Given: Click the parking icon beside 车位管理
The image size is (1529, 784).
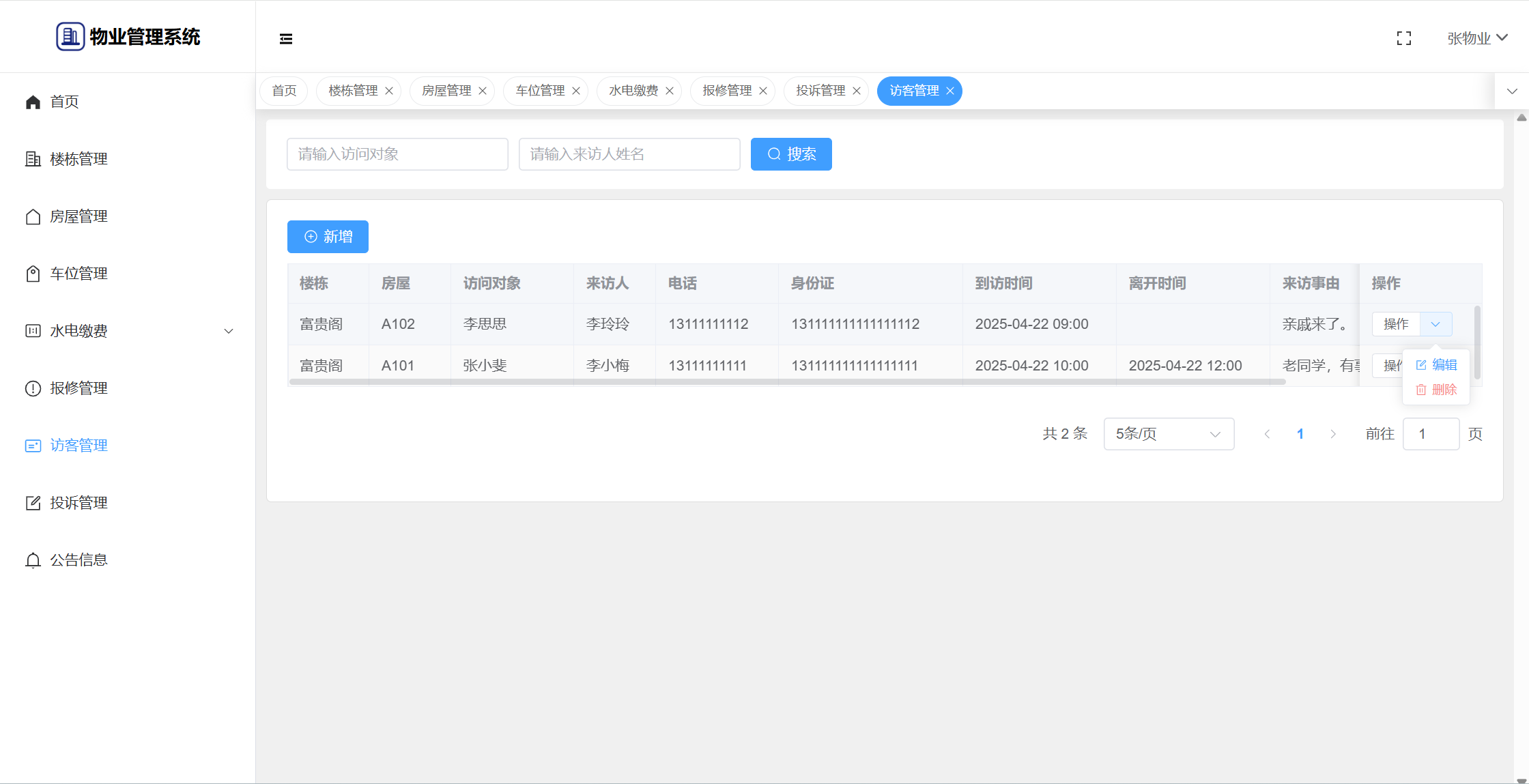Looking at the screenshot, I should (x=33, y=274).
